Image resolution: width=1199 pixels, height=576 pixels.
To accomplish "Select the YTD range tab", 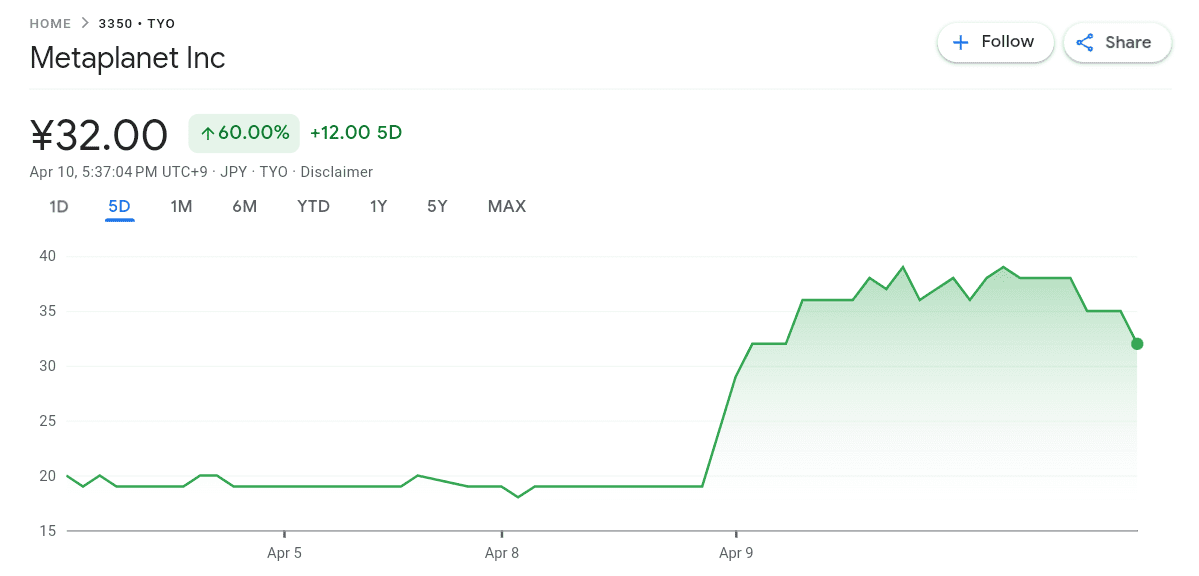I will [x=313, y=207].
